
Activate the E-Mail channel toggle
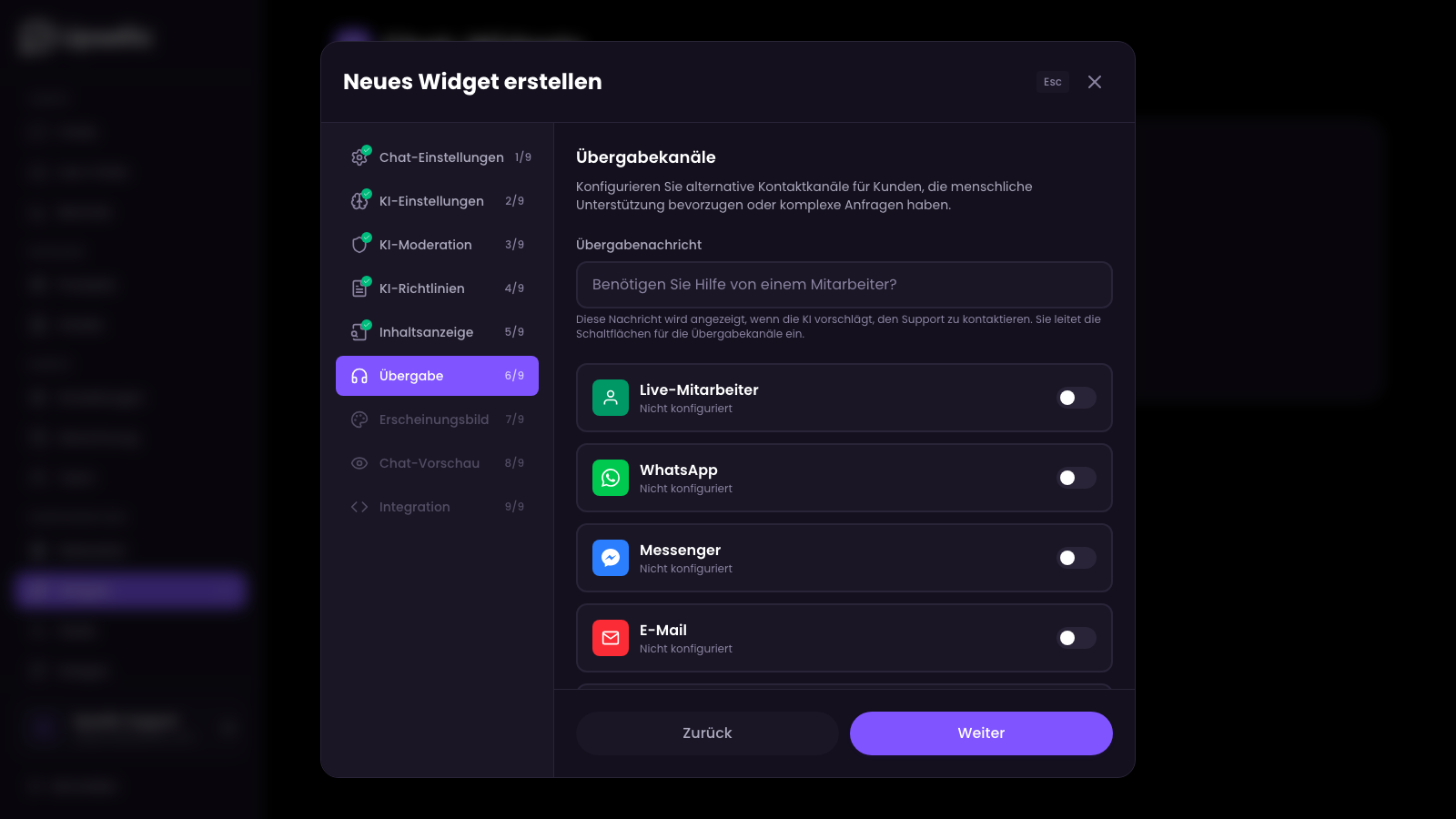point(1076,638)
